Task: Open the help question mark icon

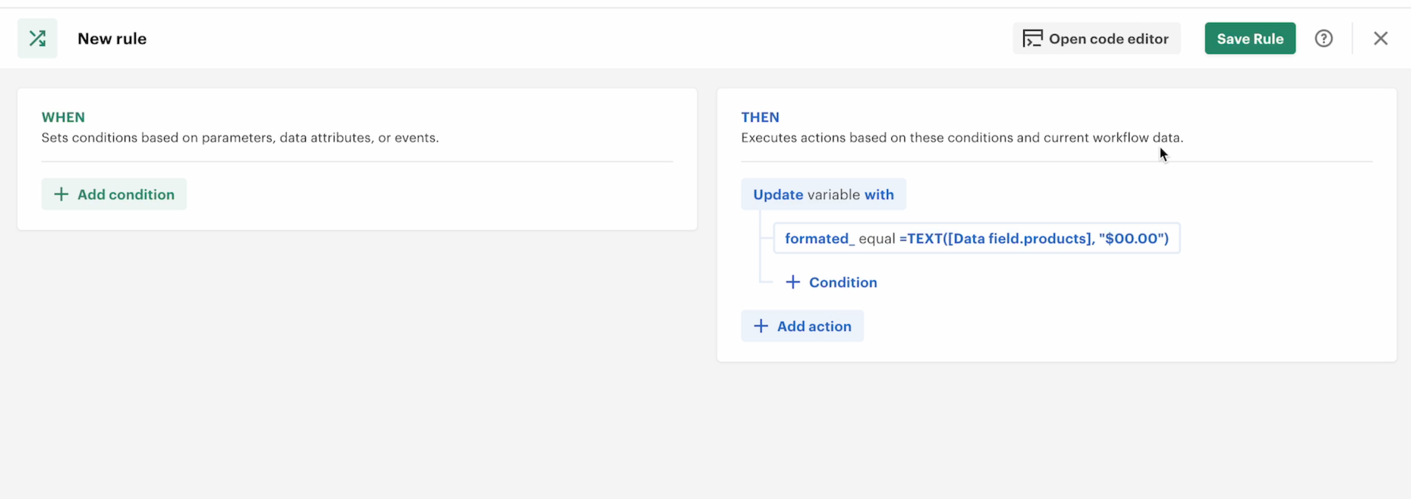Action: coord(1323,39)
